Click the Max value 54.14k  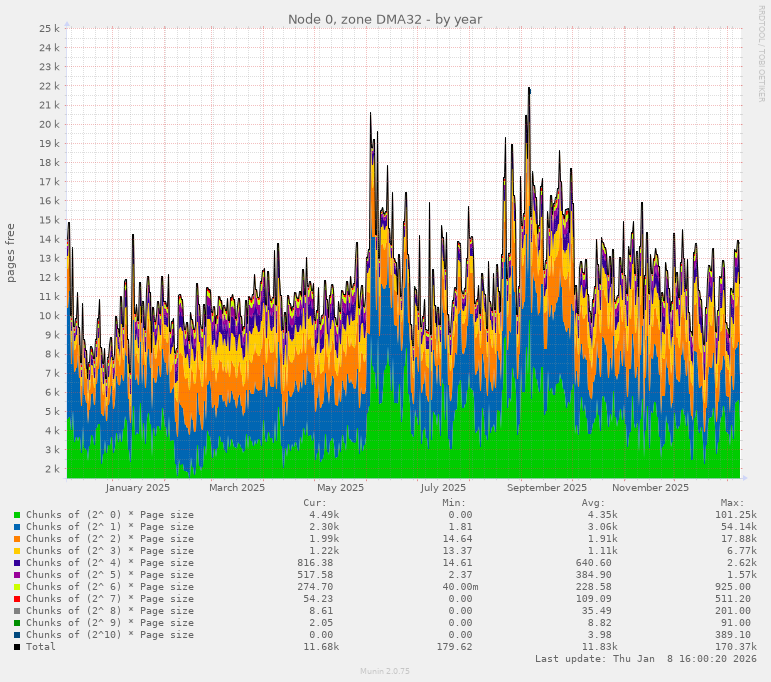pyautogui.click(x=739, y=527)
